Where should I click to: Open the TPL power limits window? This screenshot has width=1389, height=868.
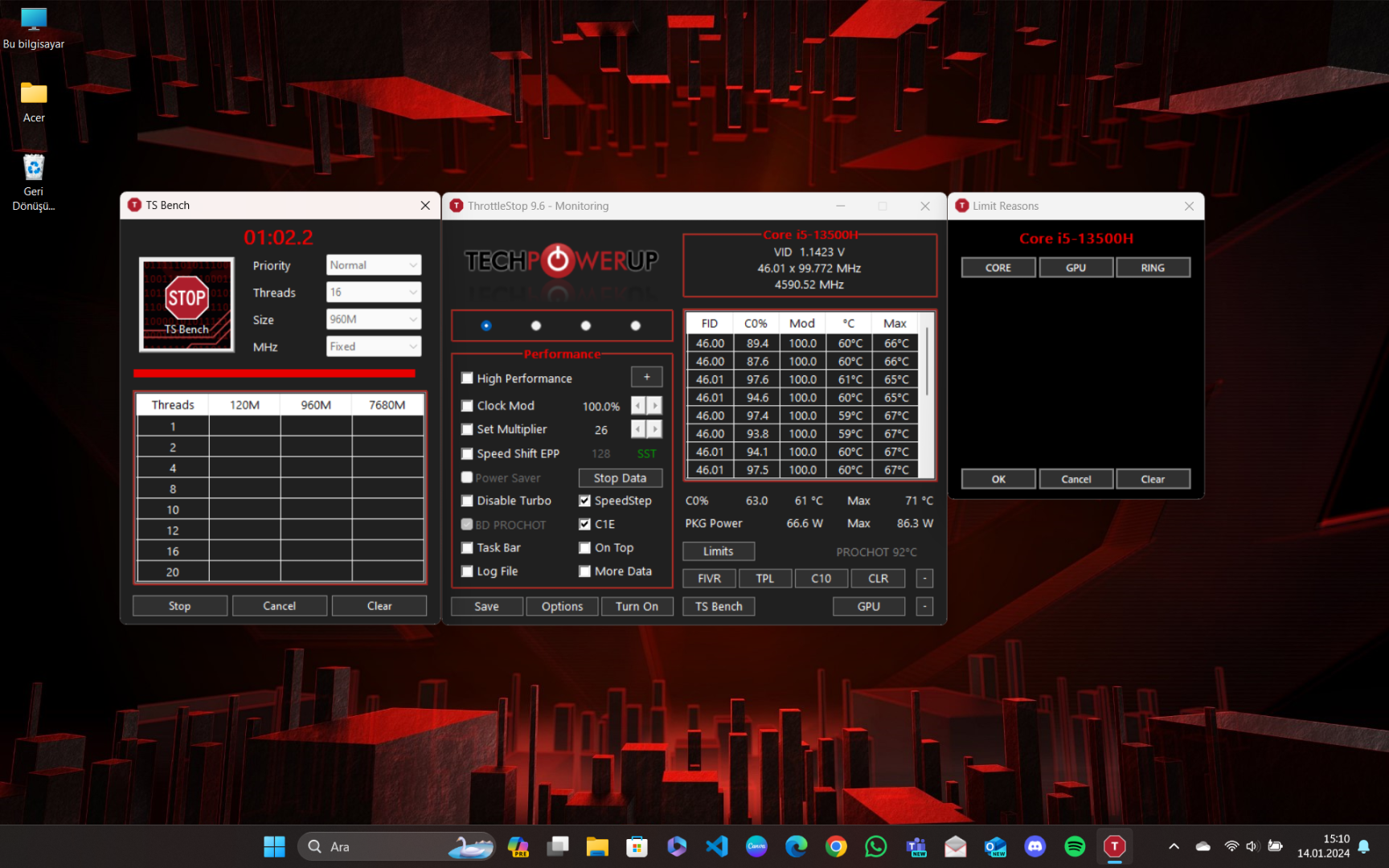pos(765,579)
